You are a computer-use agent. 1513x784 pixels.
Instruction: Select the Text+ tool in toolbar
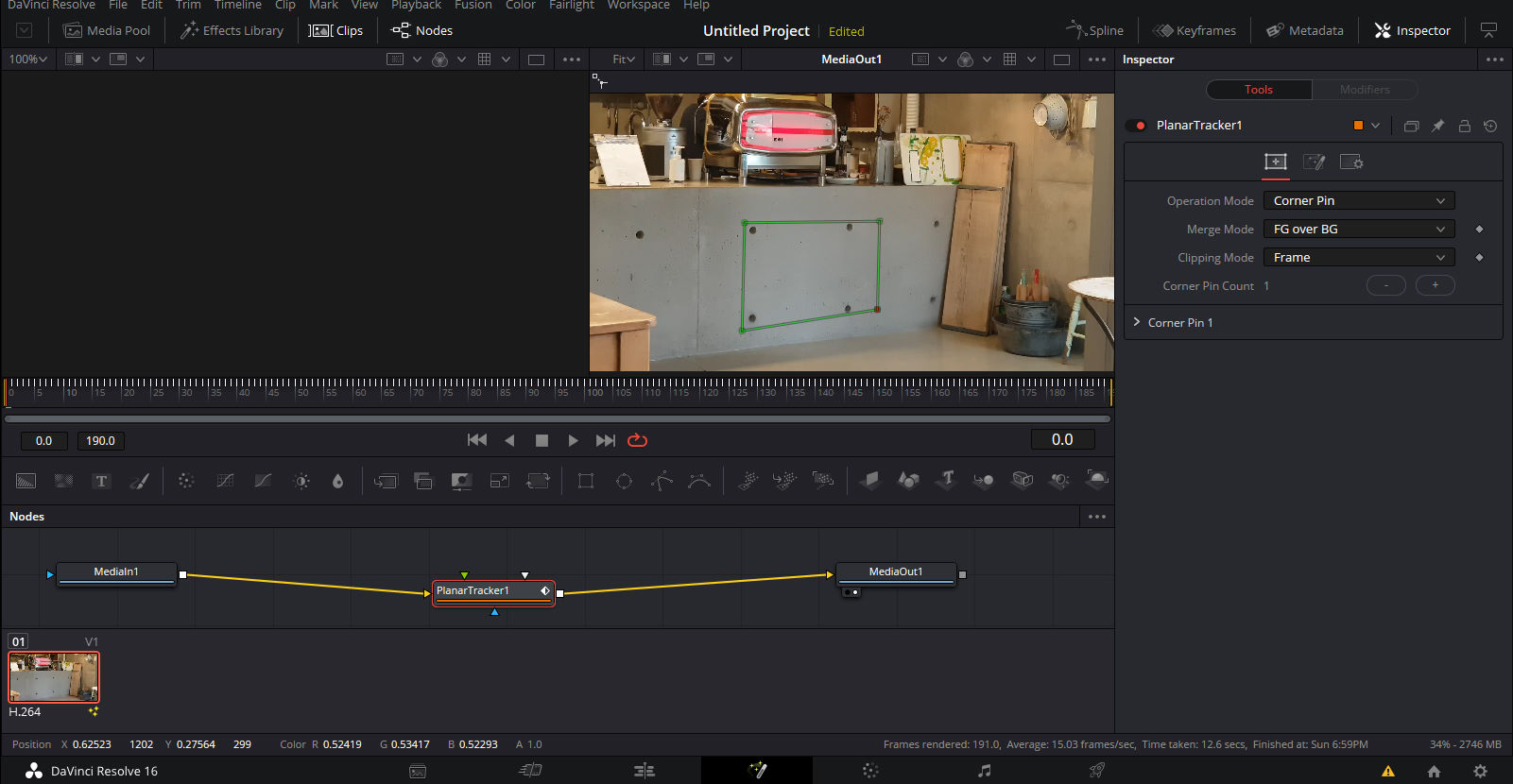click(101, 481)
